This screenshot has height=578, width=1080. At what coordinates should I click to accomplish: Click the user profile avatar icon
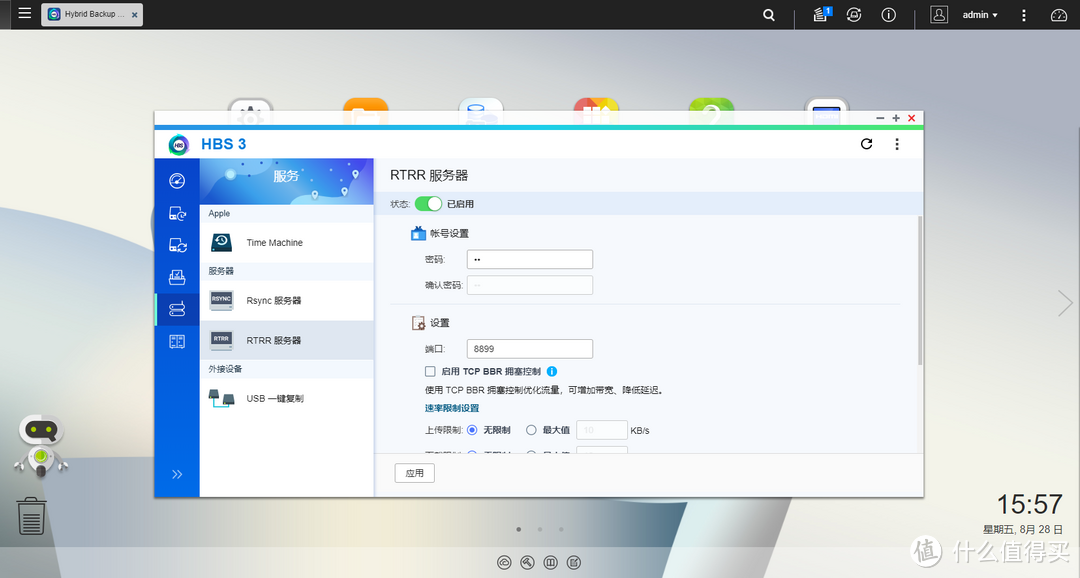click(939, 14)
